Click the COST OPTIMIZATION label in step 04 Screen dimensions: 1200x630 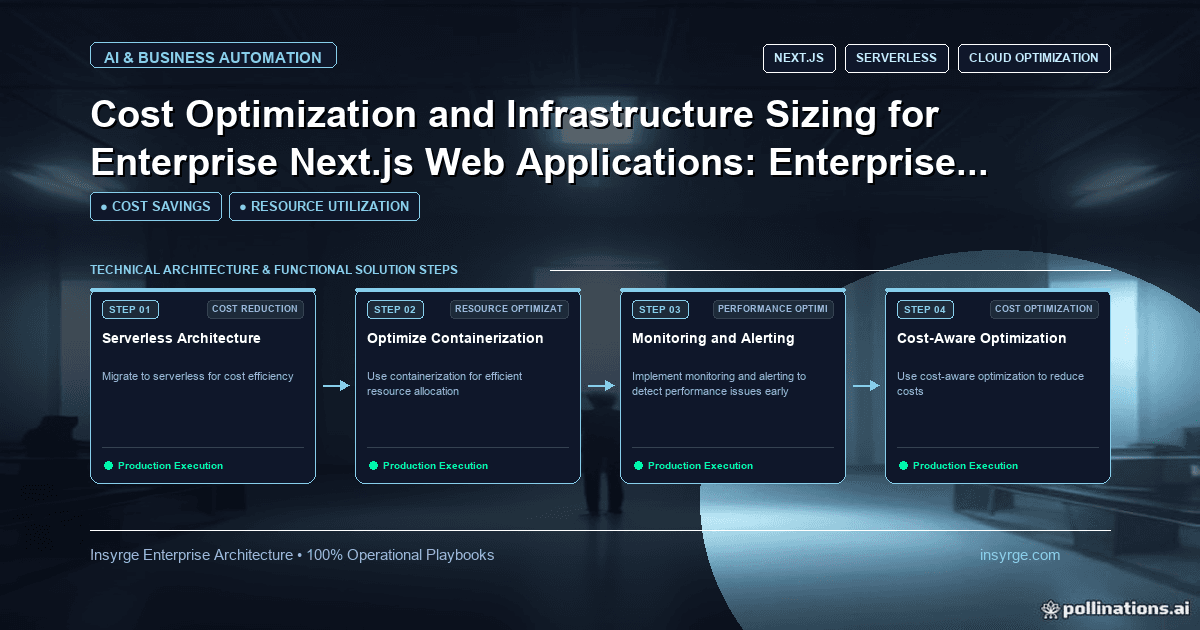click(1044, 309)
